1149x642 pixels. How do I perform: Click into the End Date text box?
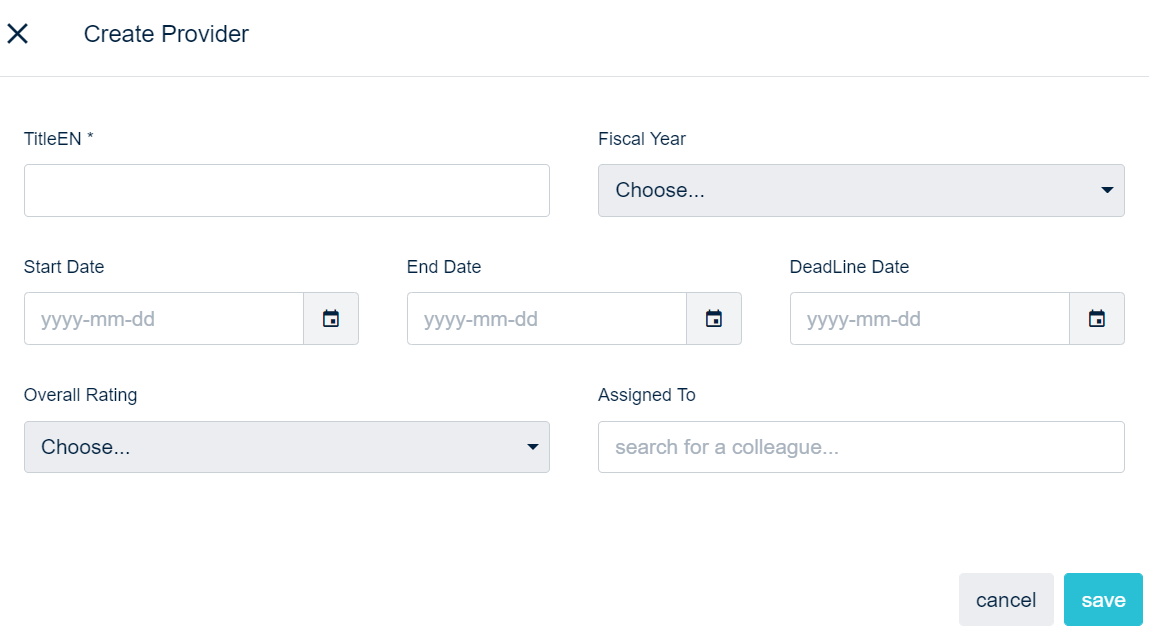(547, 319)
